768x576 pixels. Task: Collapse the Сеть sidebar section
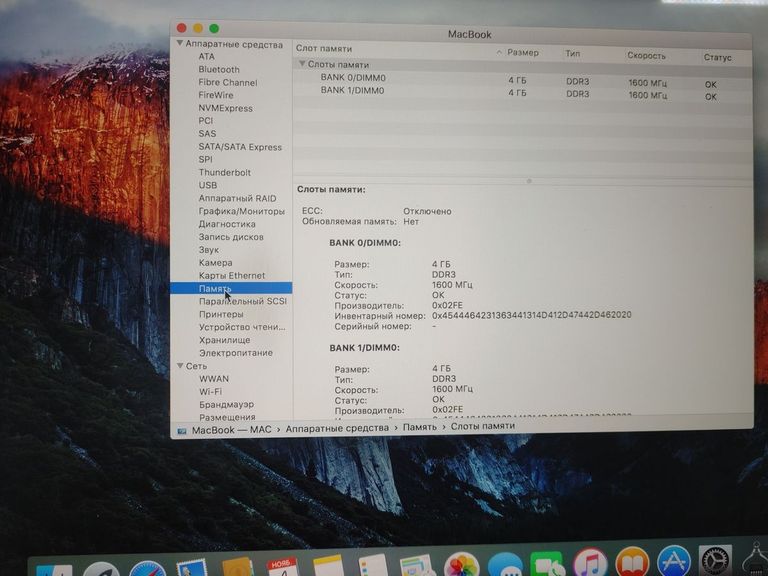180,365
